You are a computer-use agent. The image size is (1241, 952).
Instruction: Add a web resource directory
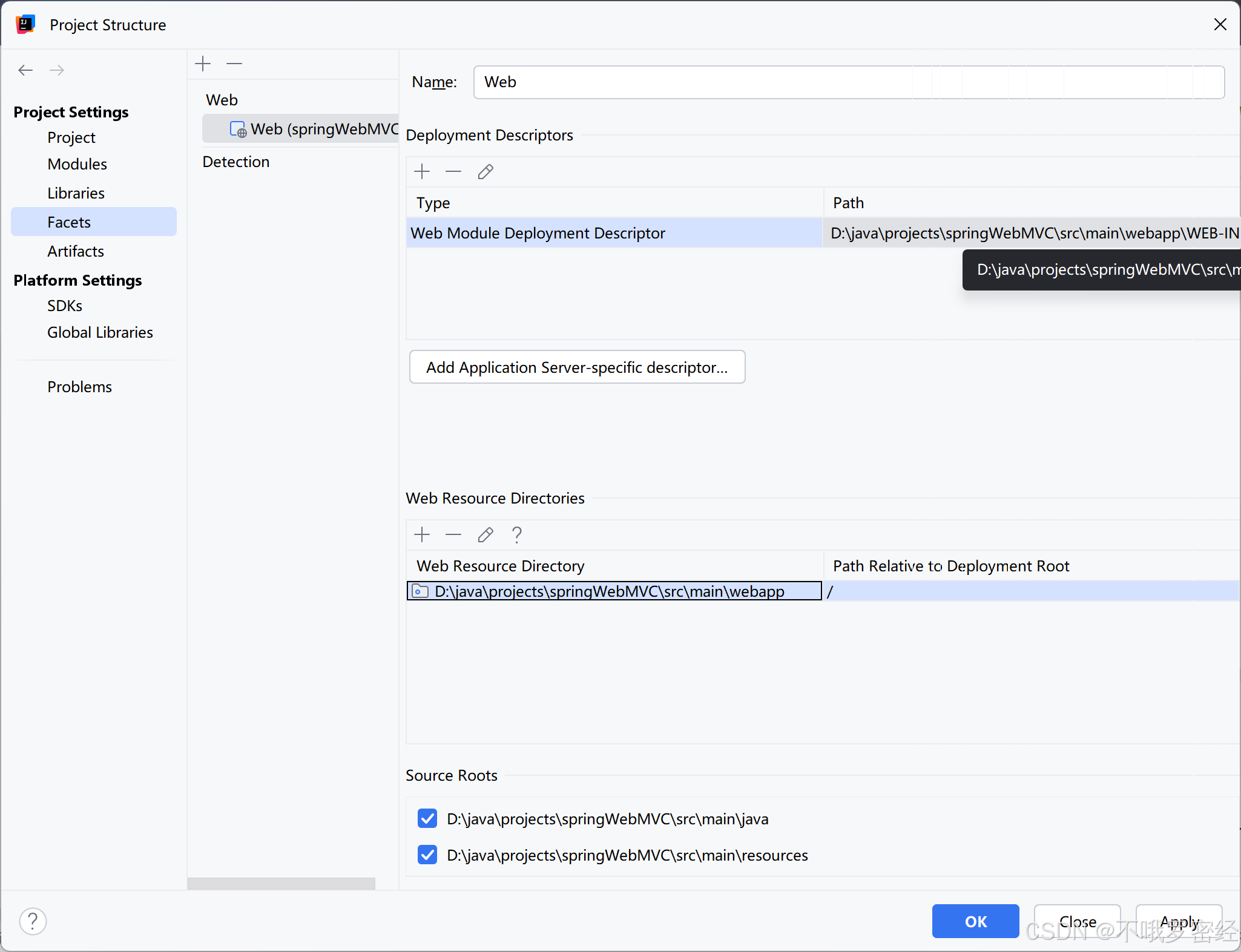(x=422, y=535)
